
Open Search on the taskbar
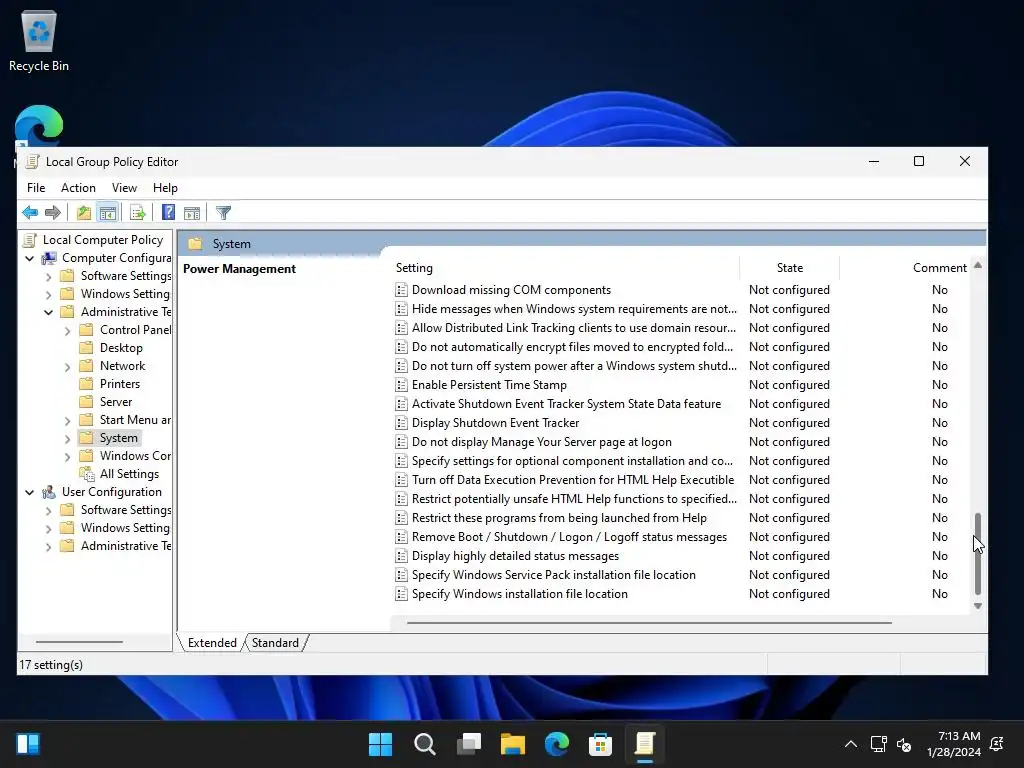point(424,744)
